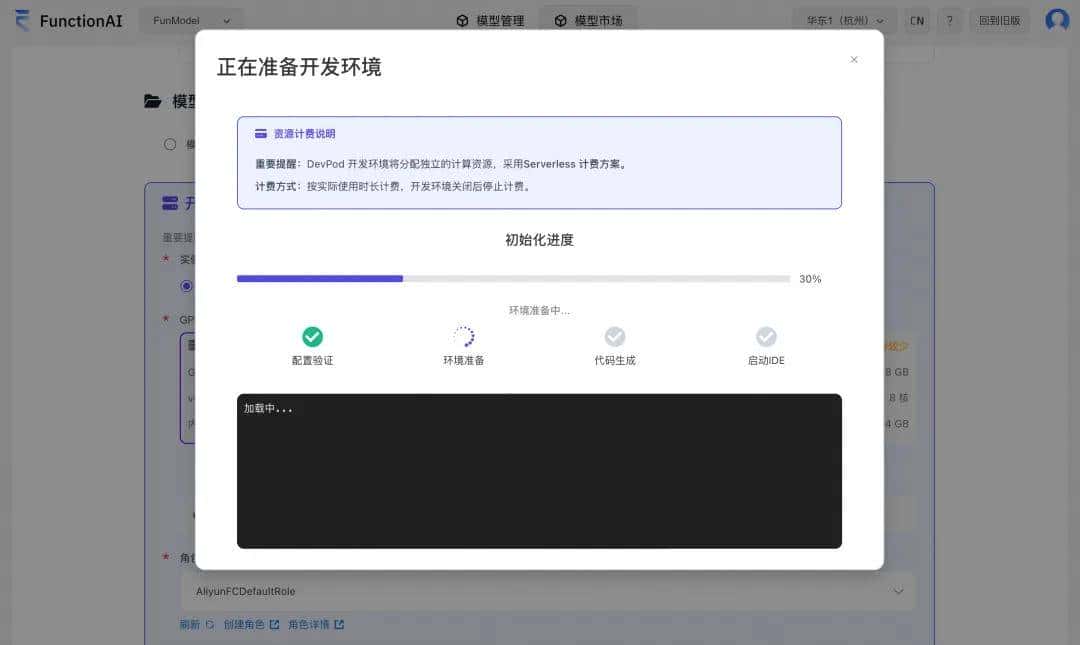Open help via the question mark button
This screenshot has height=645, width=1080.
[x=950, y=20]
